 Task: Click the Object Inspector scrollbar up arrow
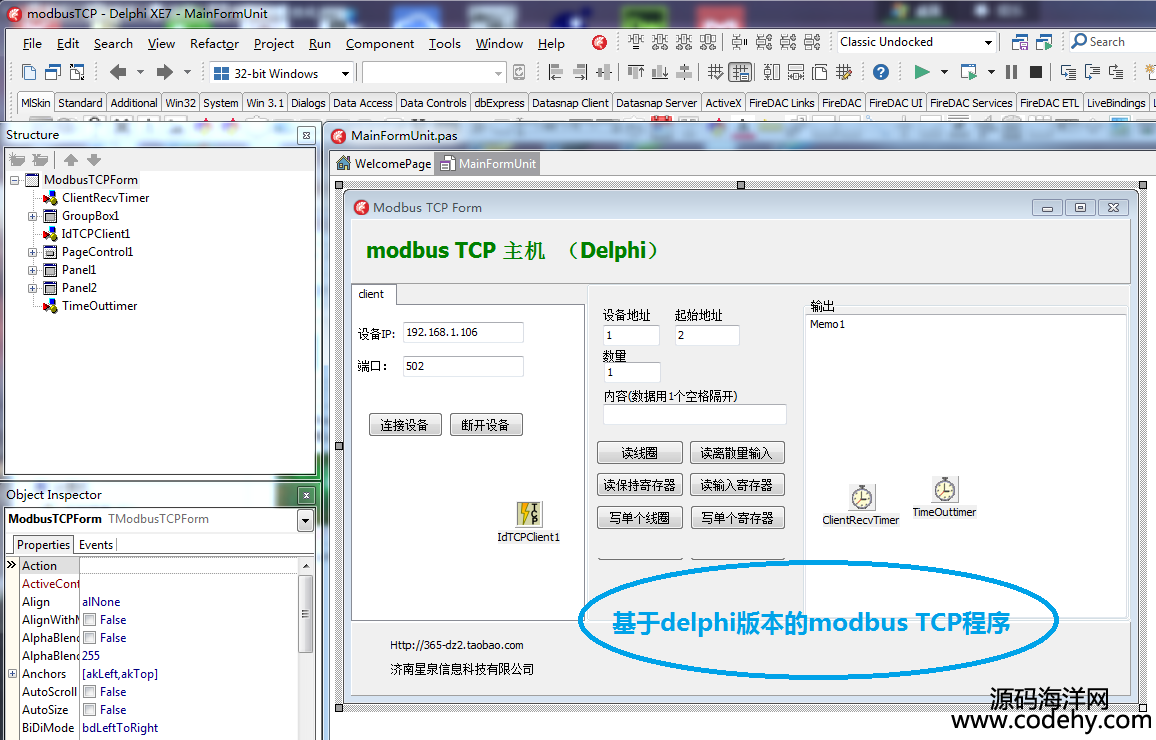point(305,565)
